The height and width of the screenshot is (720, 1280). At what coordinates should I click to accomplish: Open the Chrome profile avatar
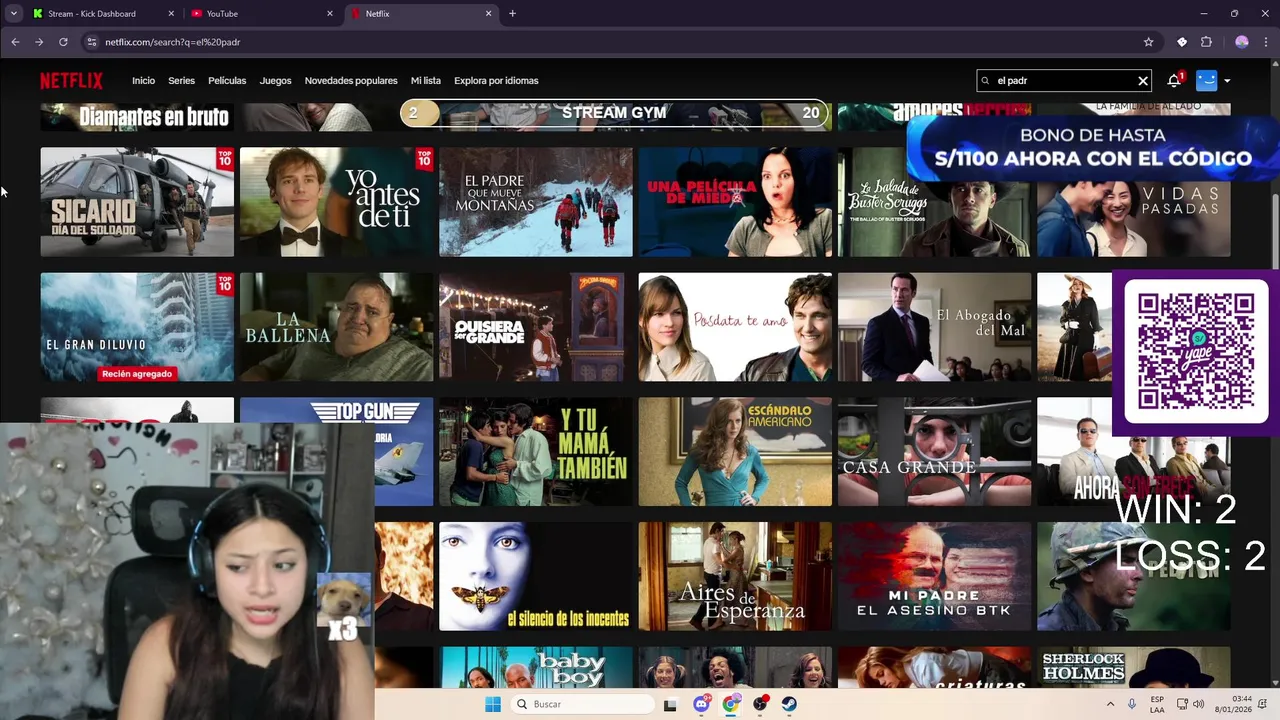click(x=1242, y=42)
